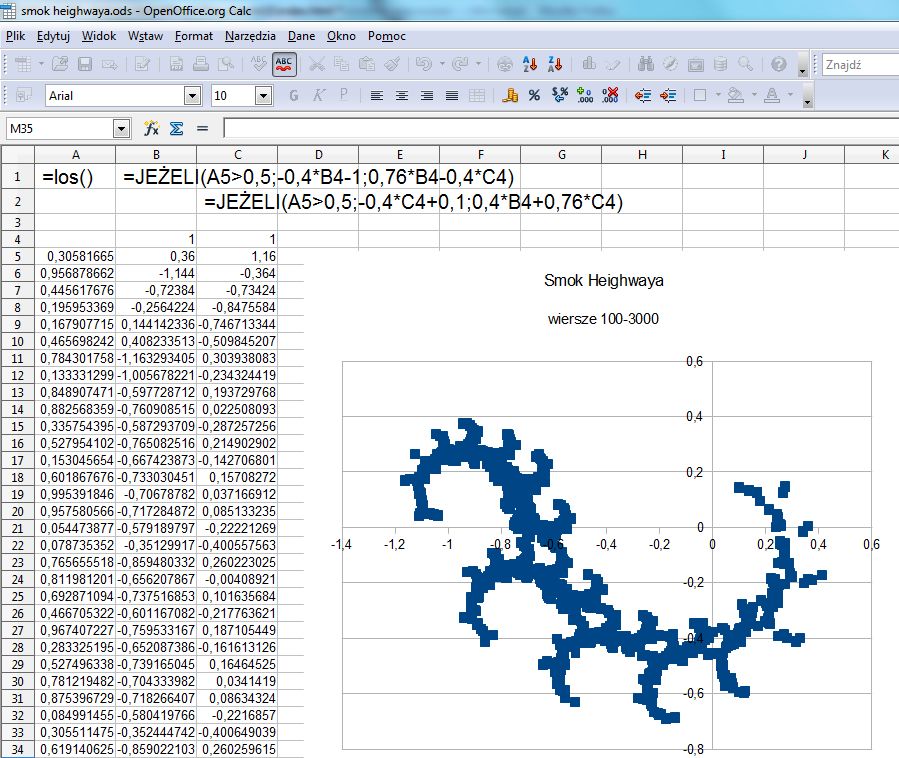This screenshot has height=758, width=899.
Task: Select row 4 header
Action: point(17,239)
